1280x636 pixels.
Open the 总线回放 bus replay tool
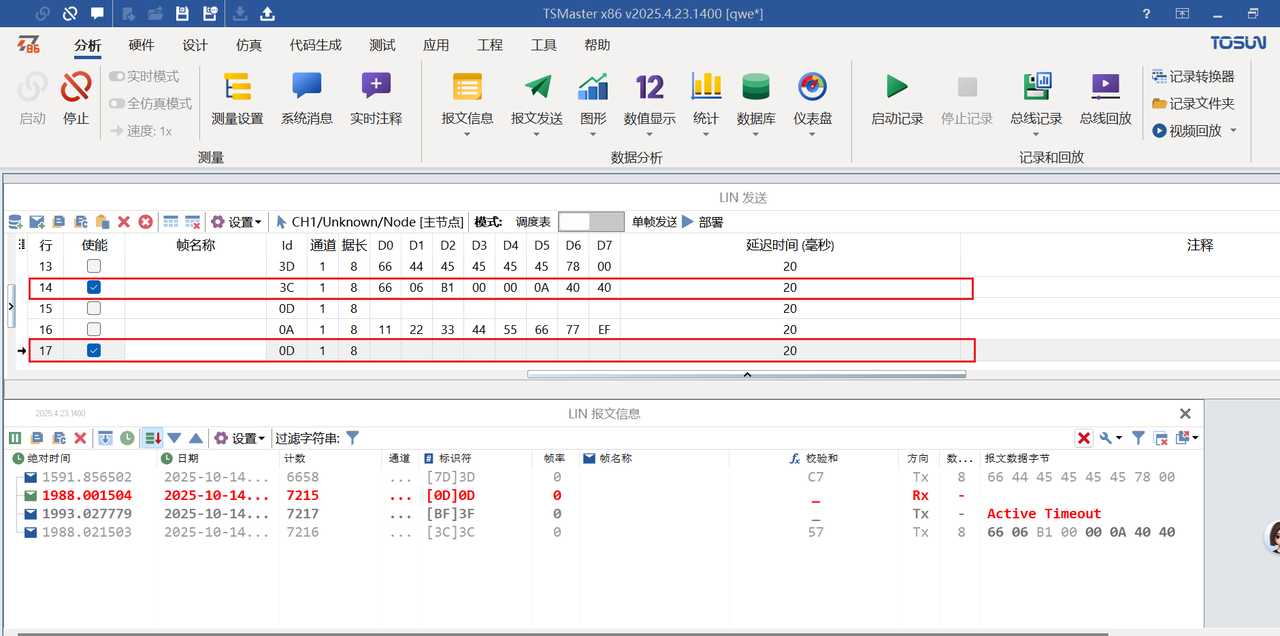click(x=1104, y=100)
